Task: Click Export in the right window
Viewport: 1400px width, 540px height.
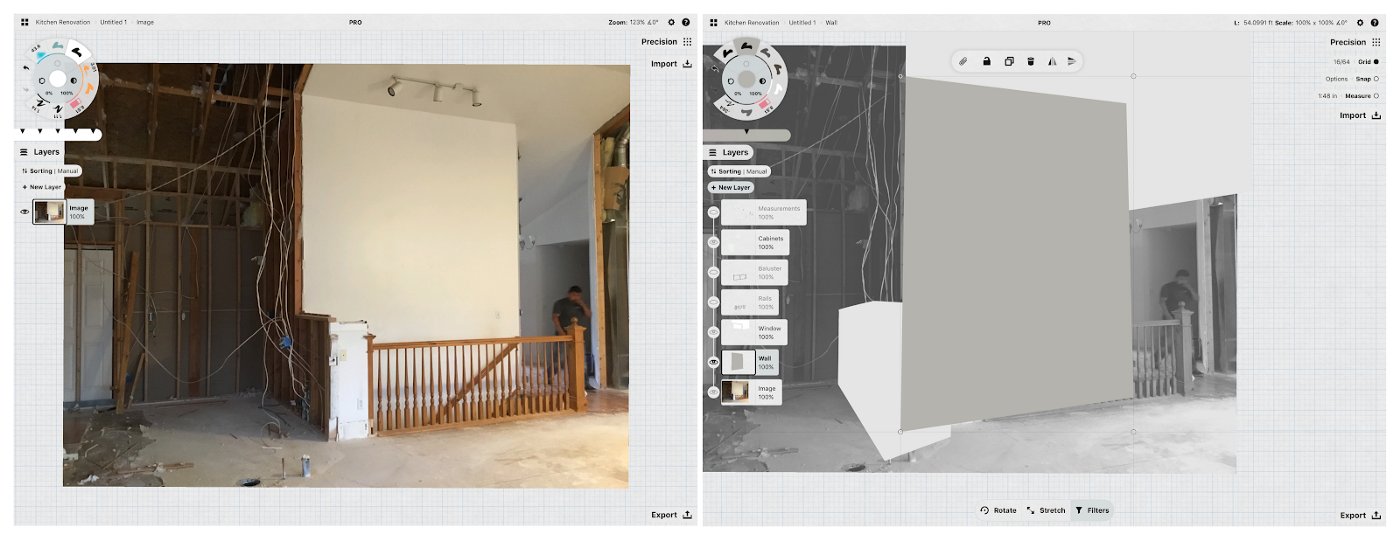Action: [1360, 516]
